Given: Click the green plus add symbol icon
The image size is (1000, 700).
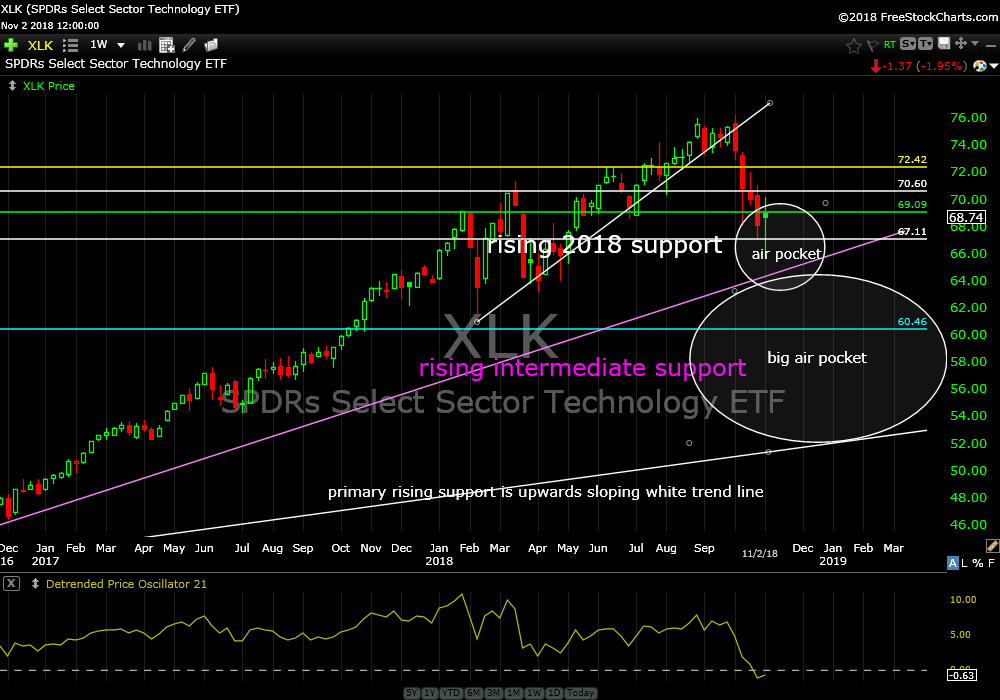Looking at the screenshot, I should (11, 45).
